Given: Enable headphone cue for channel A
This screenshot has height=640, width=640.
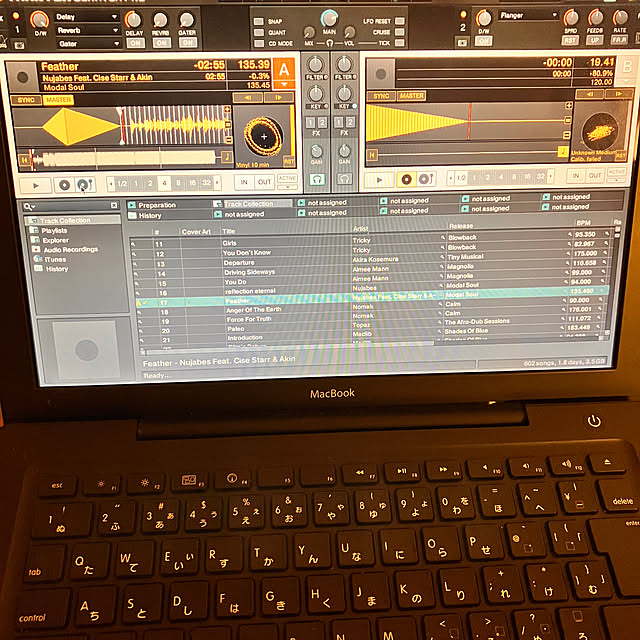Looking at the screenshot, I should [x=317, y=179].
